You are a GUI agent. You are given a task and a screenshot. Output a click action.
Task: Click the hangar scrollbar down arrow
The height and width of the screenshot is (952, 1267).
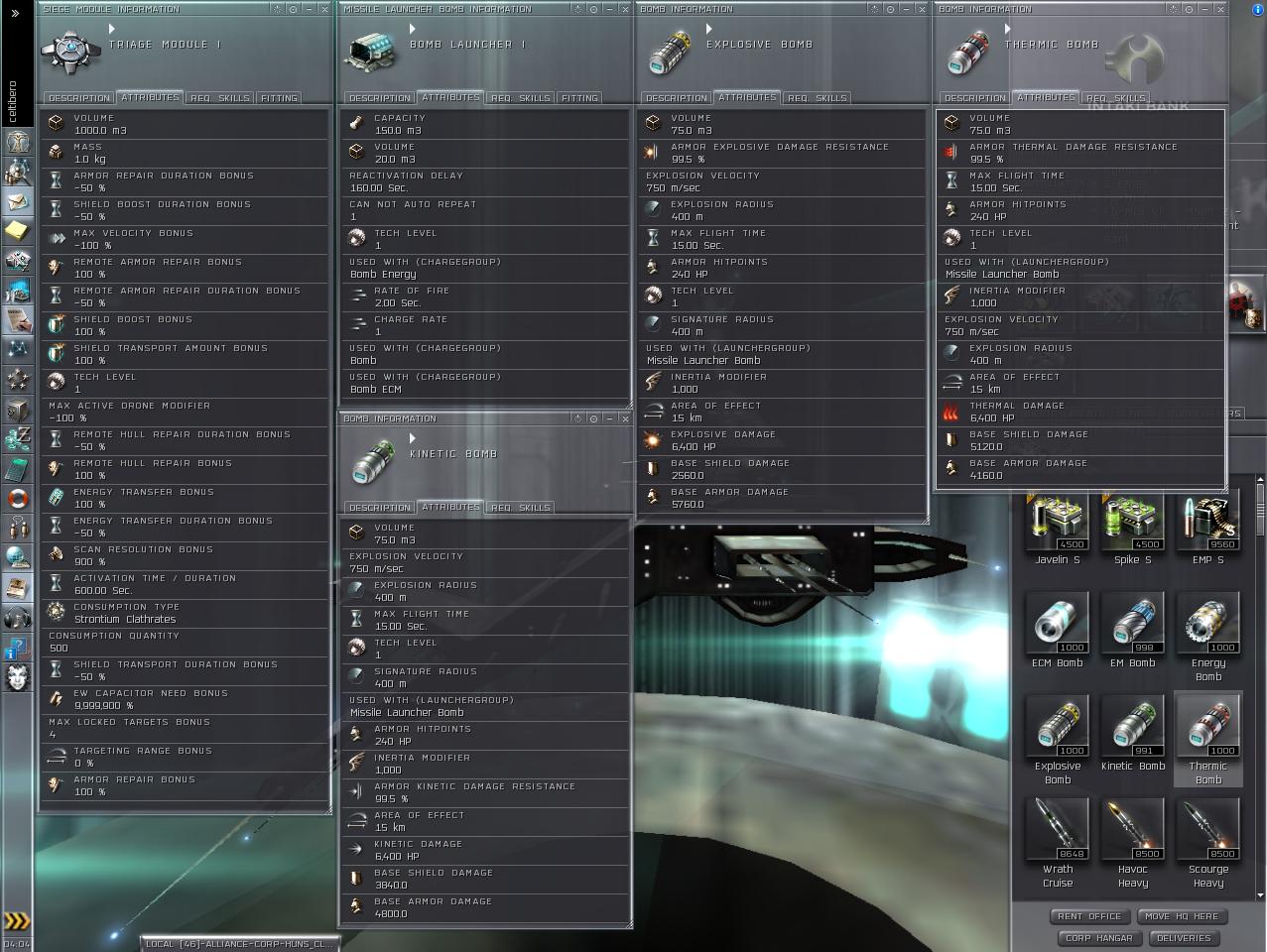(1261, 897)
